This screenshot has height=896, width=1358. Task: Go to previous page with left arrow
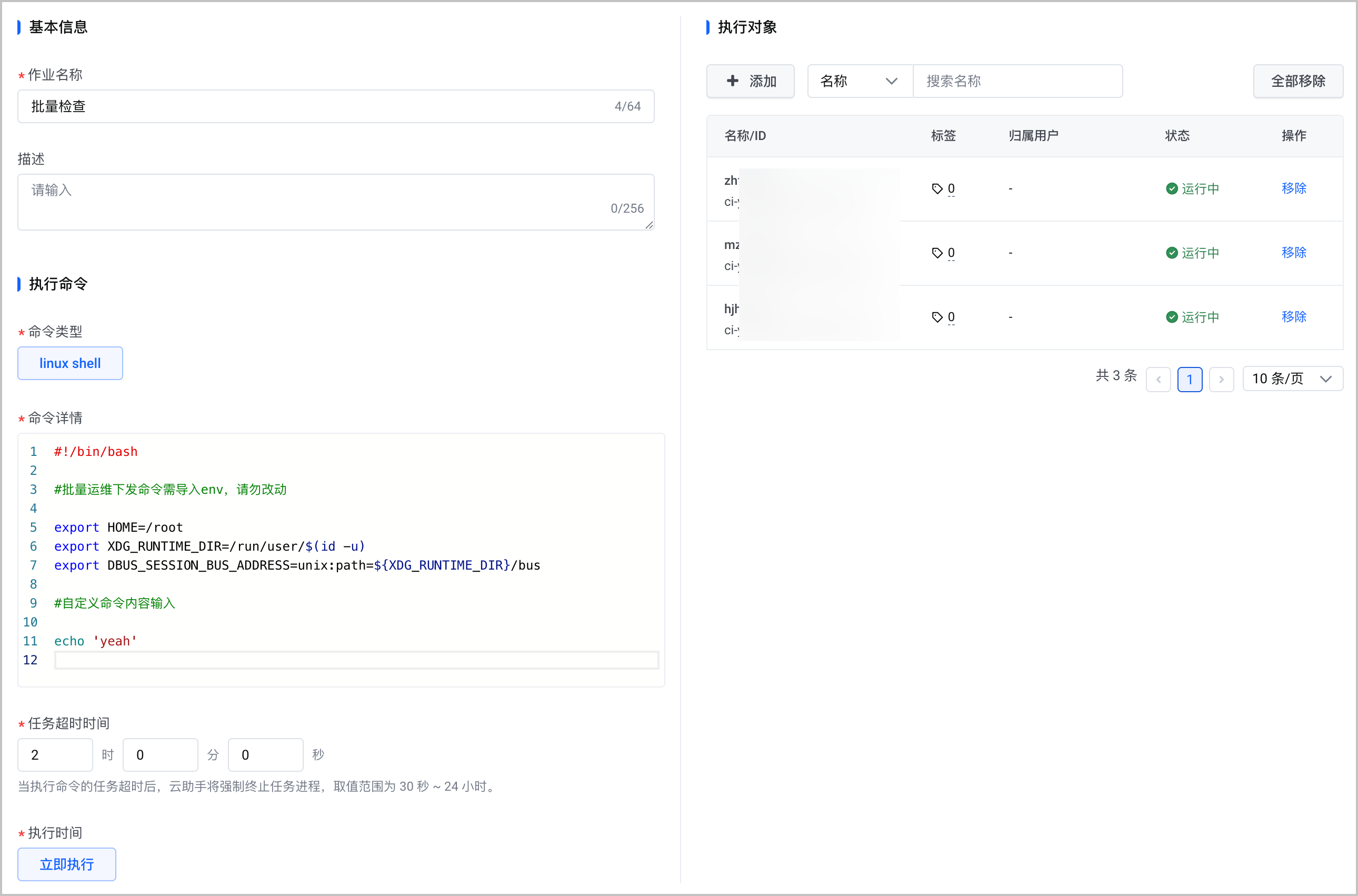tap(1158, 379)
